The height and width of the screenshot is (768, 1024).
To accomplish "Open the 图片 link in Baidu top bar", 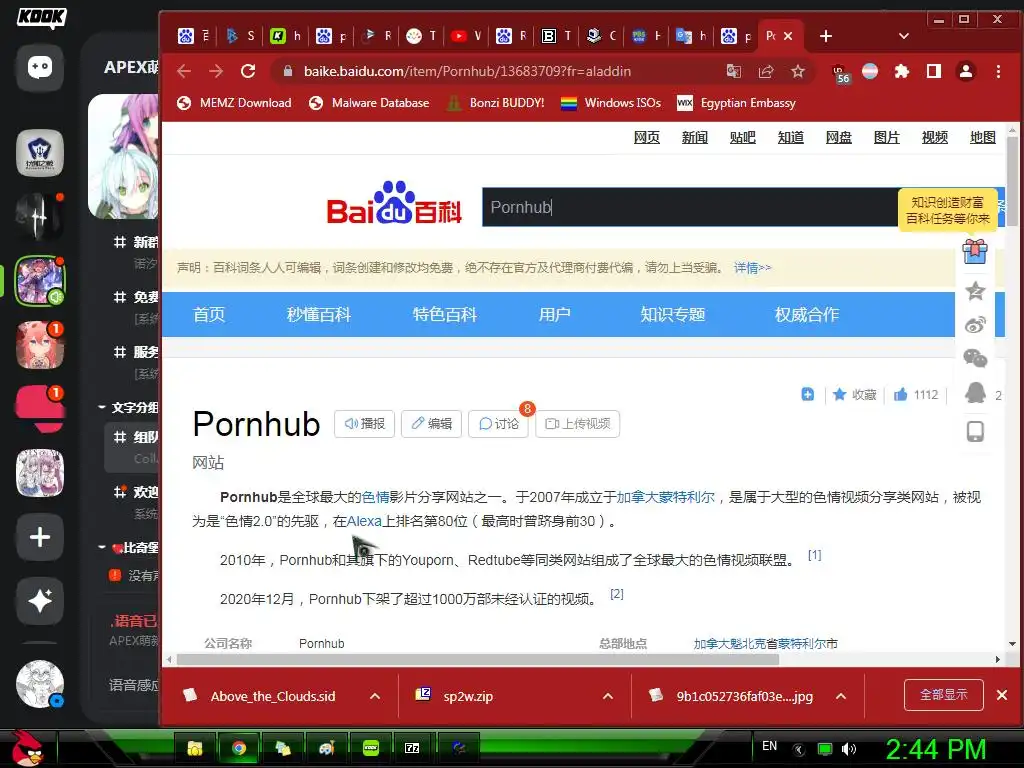I will coord(887,137).
